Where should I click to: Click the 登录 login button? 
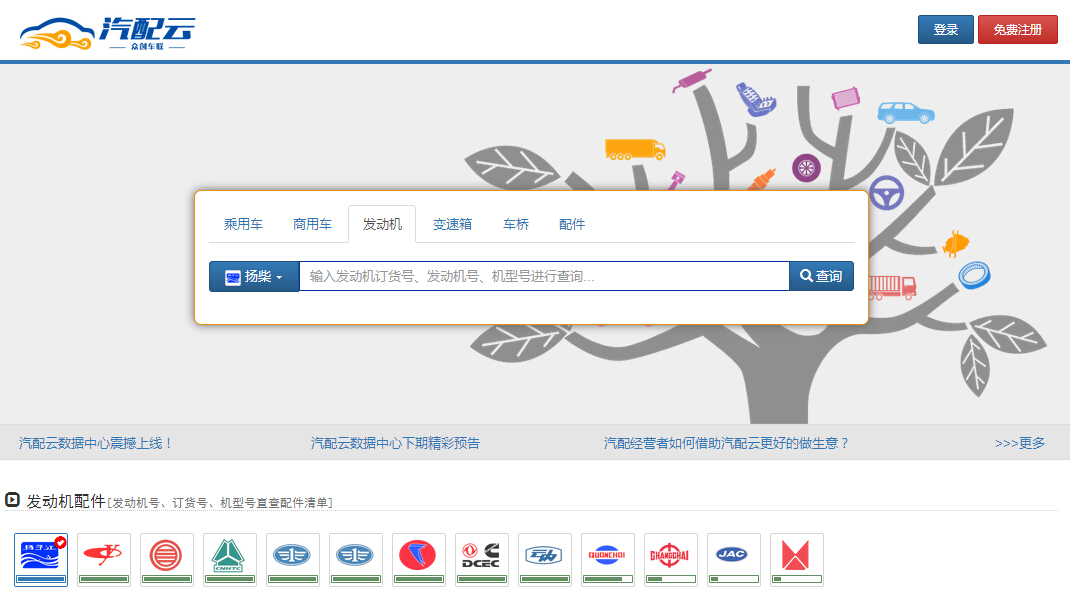click(x=945, y=30)
